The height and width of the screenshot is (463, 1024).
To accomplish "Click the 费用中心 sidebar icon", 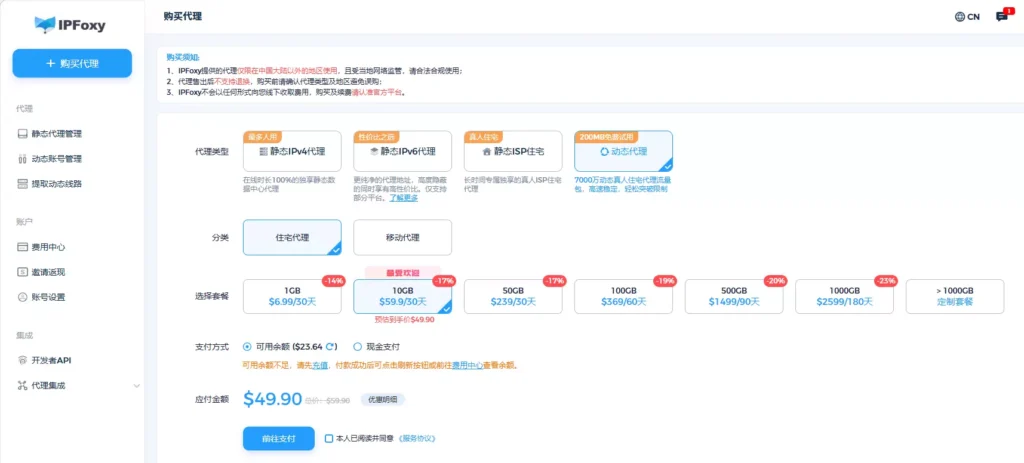I will (23, 246).
